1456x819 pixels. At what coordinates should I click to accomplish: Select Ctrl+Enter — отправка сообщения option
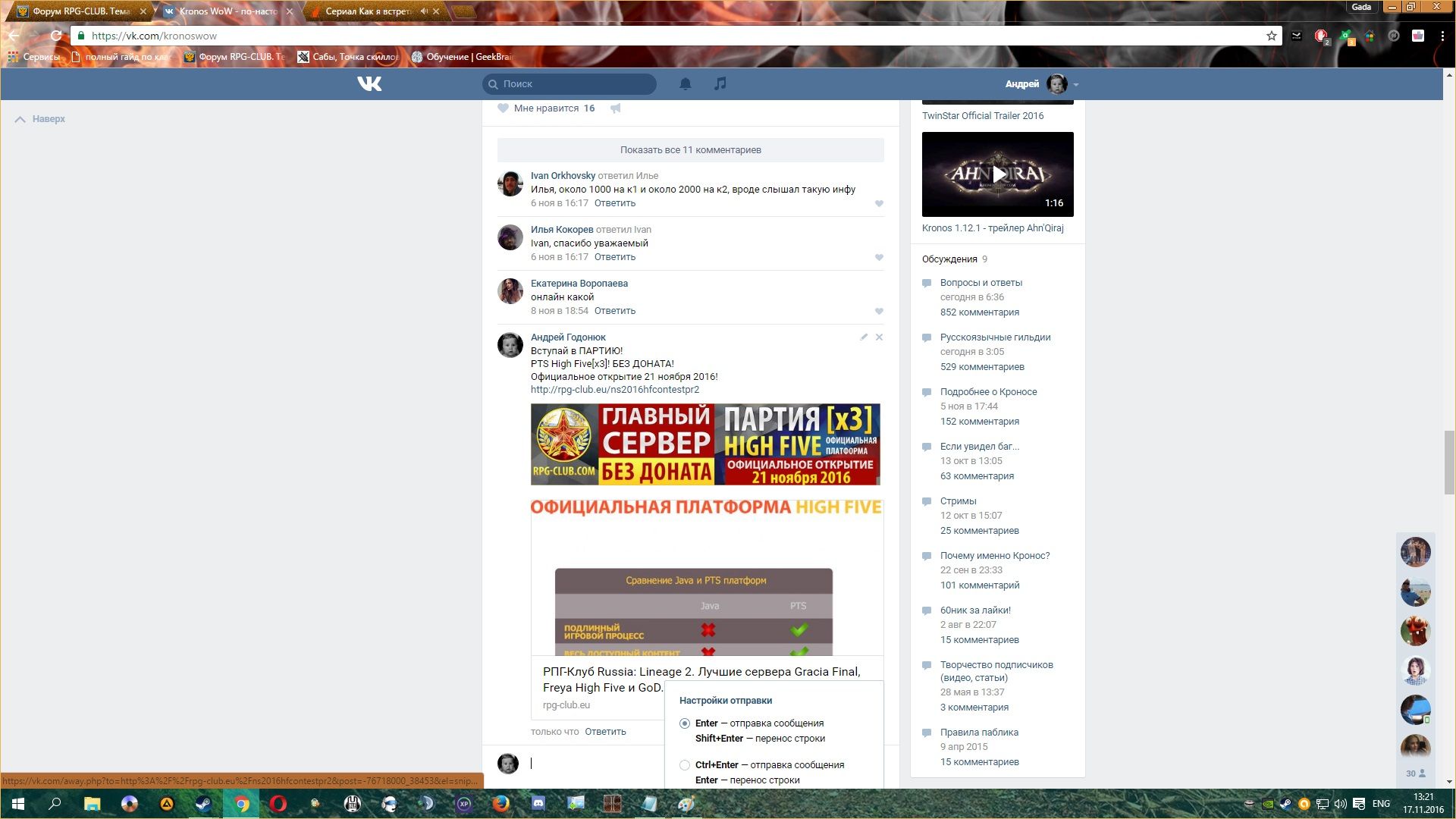(685, 765)
